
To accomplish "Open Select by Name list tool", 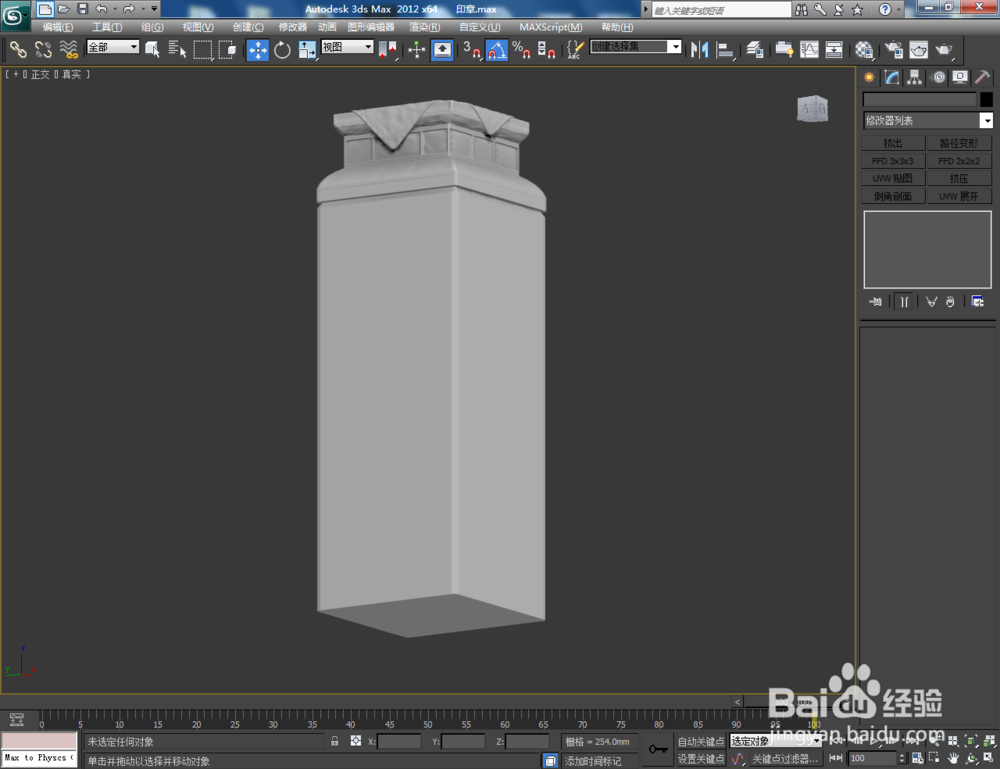I will tap(177, 50).
